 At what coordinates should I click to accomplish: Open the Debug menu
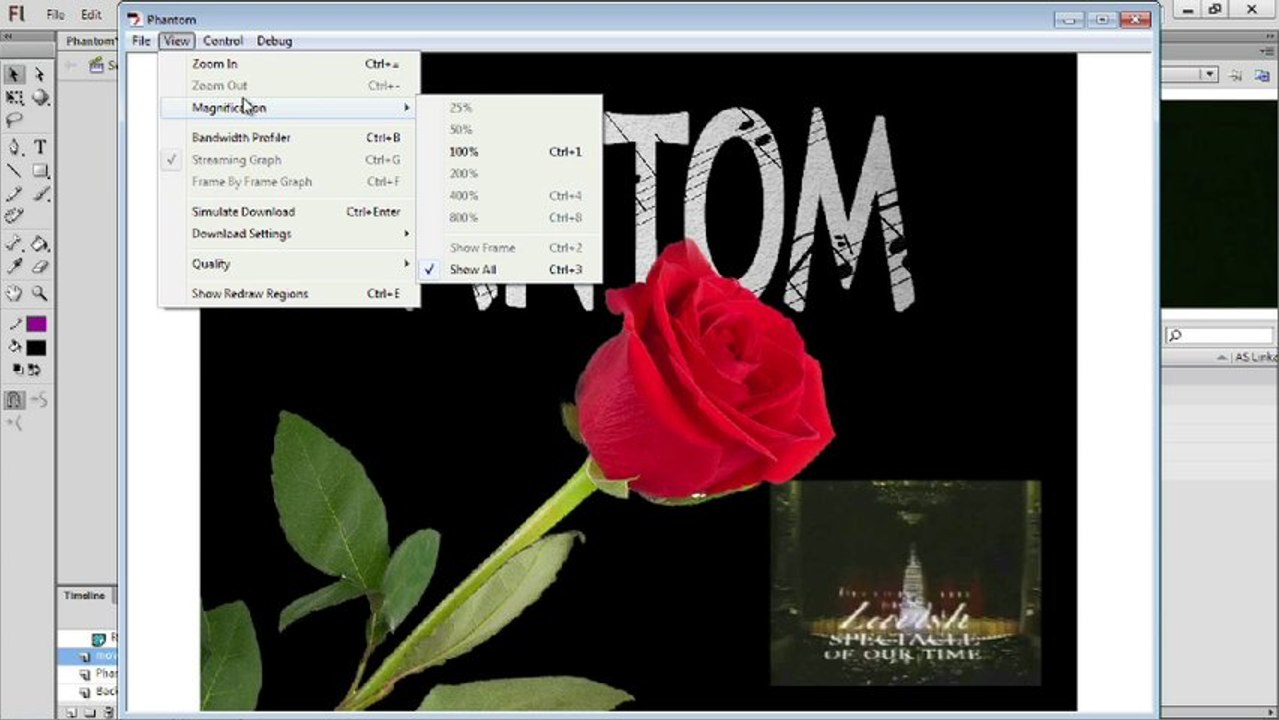(274, 41)
